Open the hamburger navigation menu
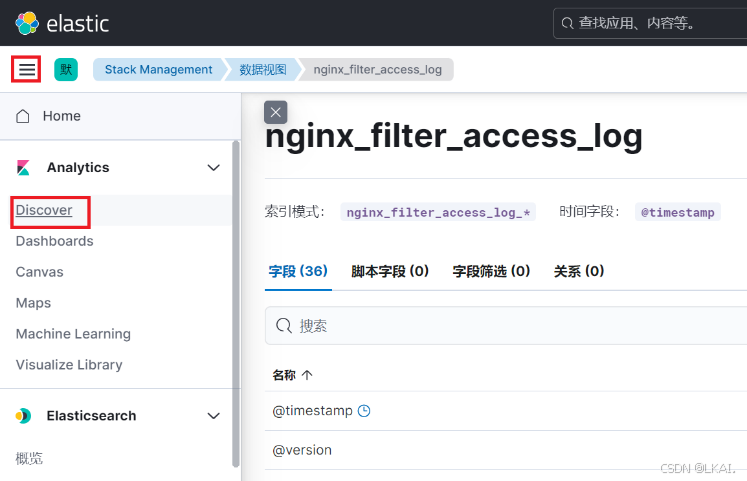This screenshot has height=481, width=747. (27, 70)
